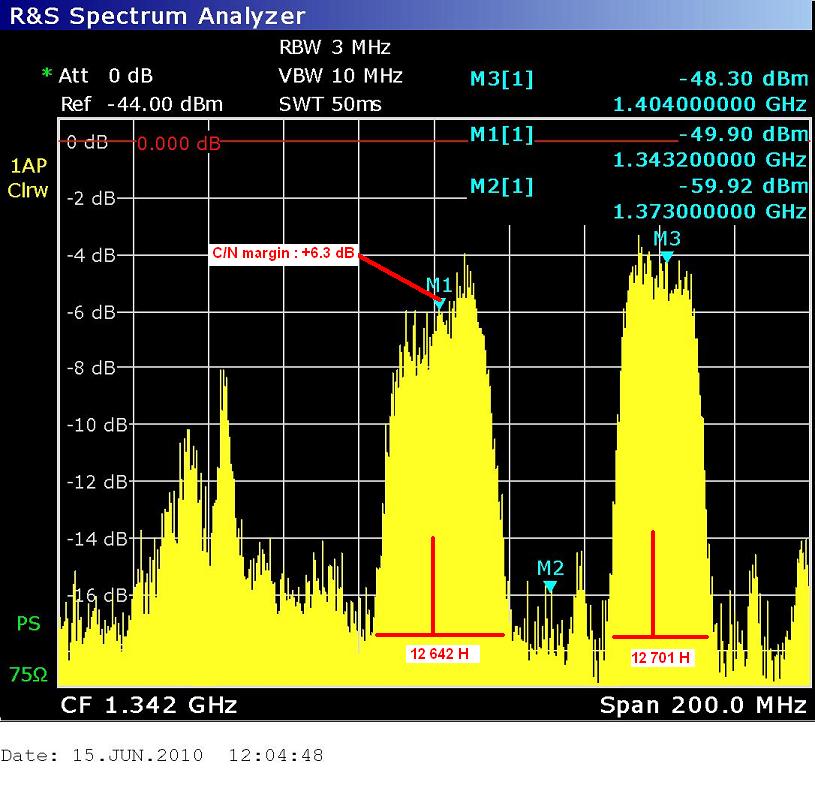Click the M3 marker triangle on right carrier

pyautogui.click(x=667, y=257)
